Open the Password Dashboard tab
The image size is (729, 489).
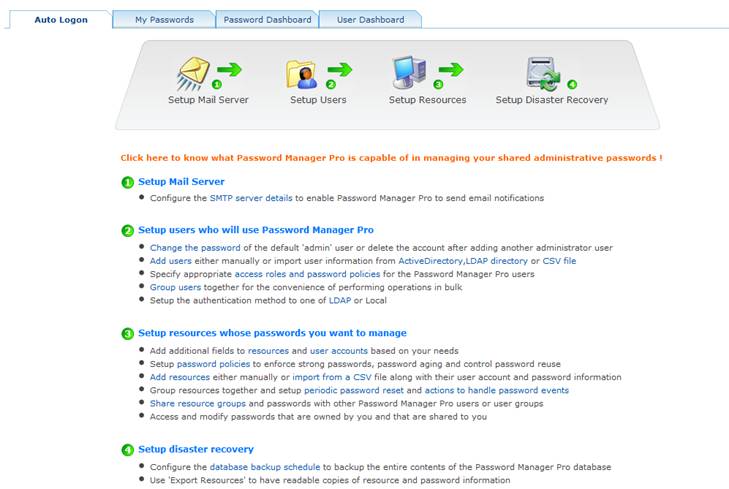click(x=267, y=20)
